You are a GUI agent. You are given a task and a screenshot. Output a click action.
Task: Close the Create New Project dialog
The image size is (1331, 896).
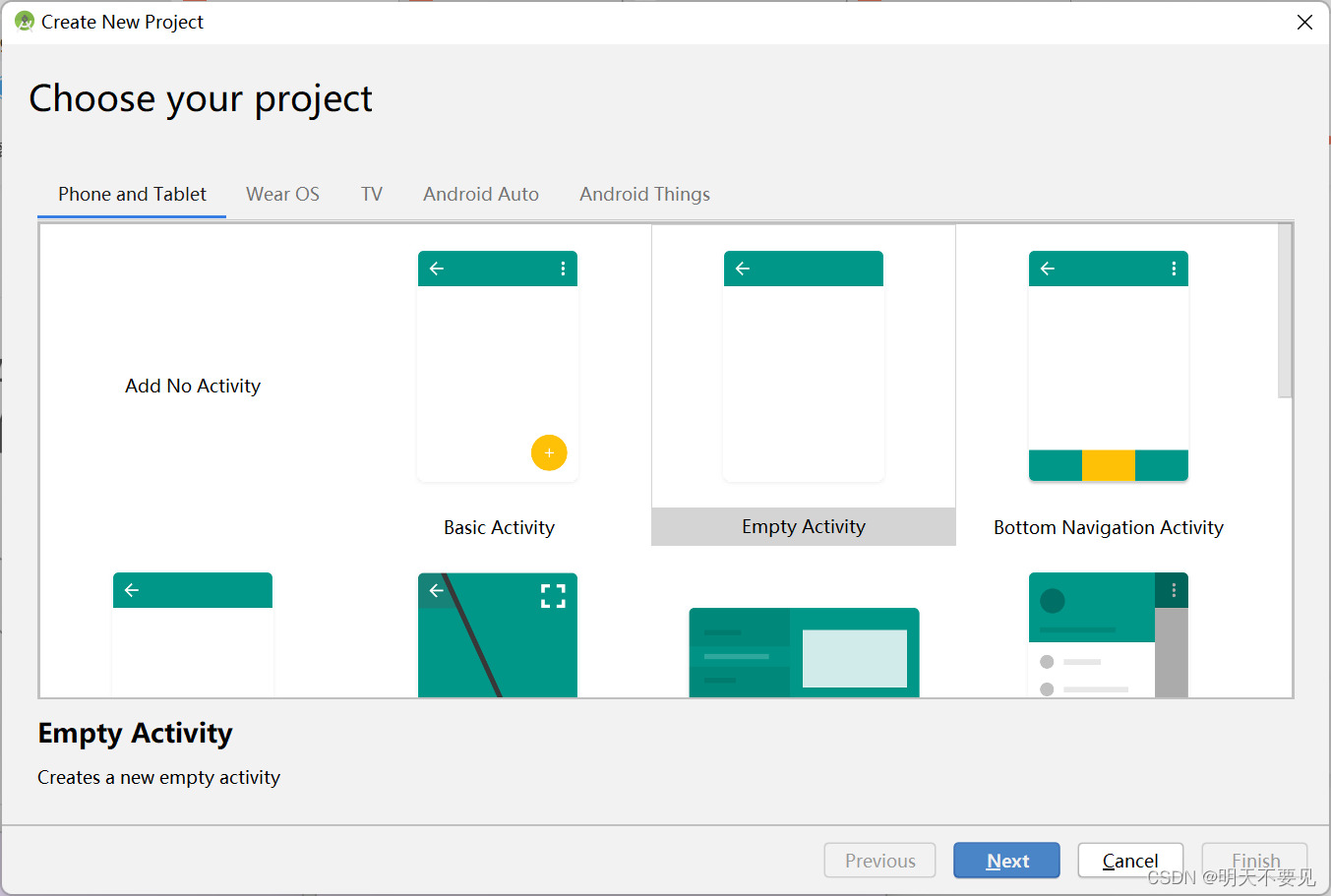1304,22
